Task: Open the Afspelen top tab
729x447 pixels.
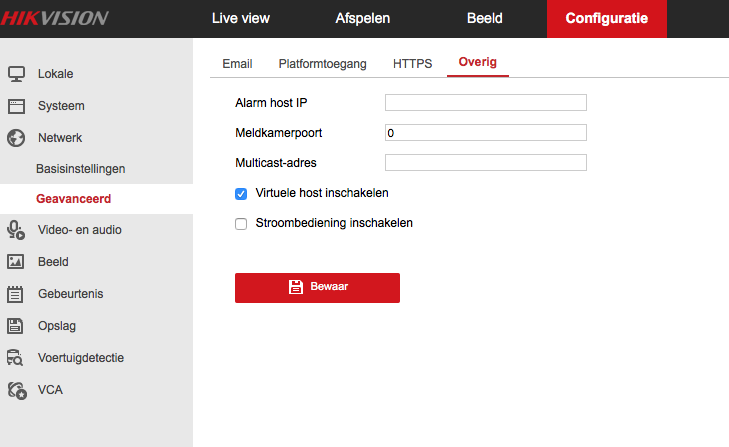Action: [x=363, y=18]
